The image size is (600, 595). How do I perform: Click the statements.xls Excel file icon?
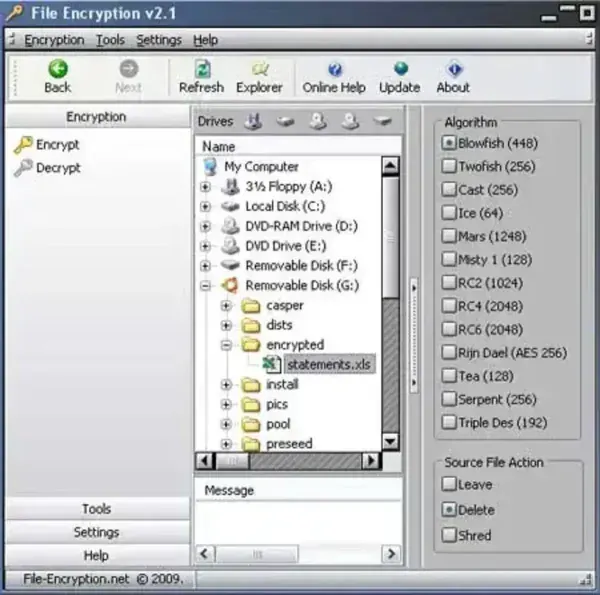(x=272, y=364)
